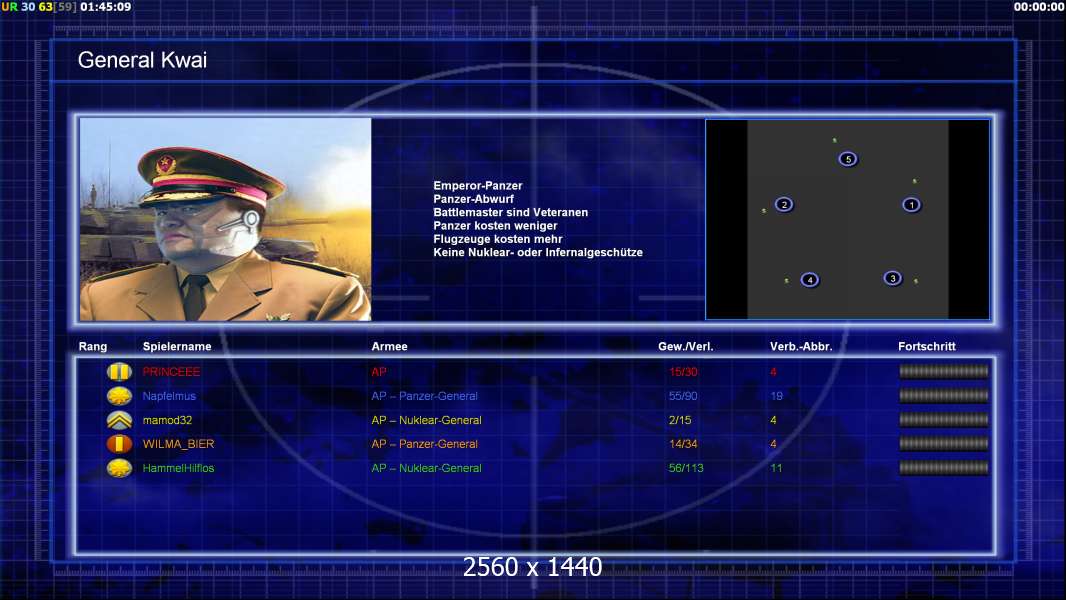
Task: Click Keine Nuklear- oder Infernalgeschütze line
Action: coord(538,252)
